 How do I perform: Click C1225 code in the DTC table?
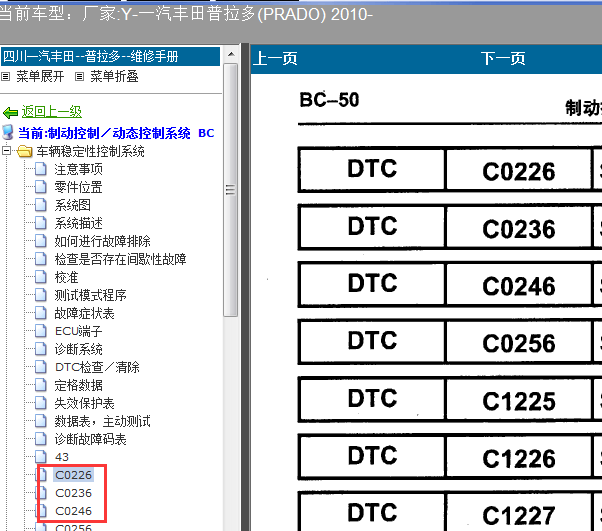518,401
